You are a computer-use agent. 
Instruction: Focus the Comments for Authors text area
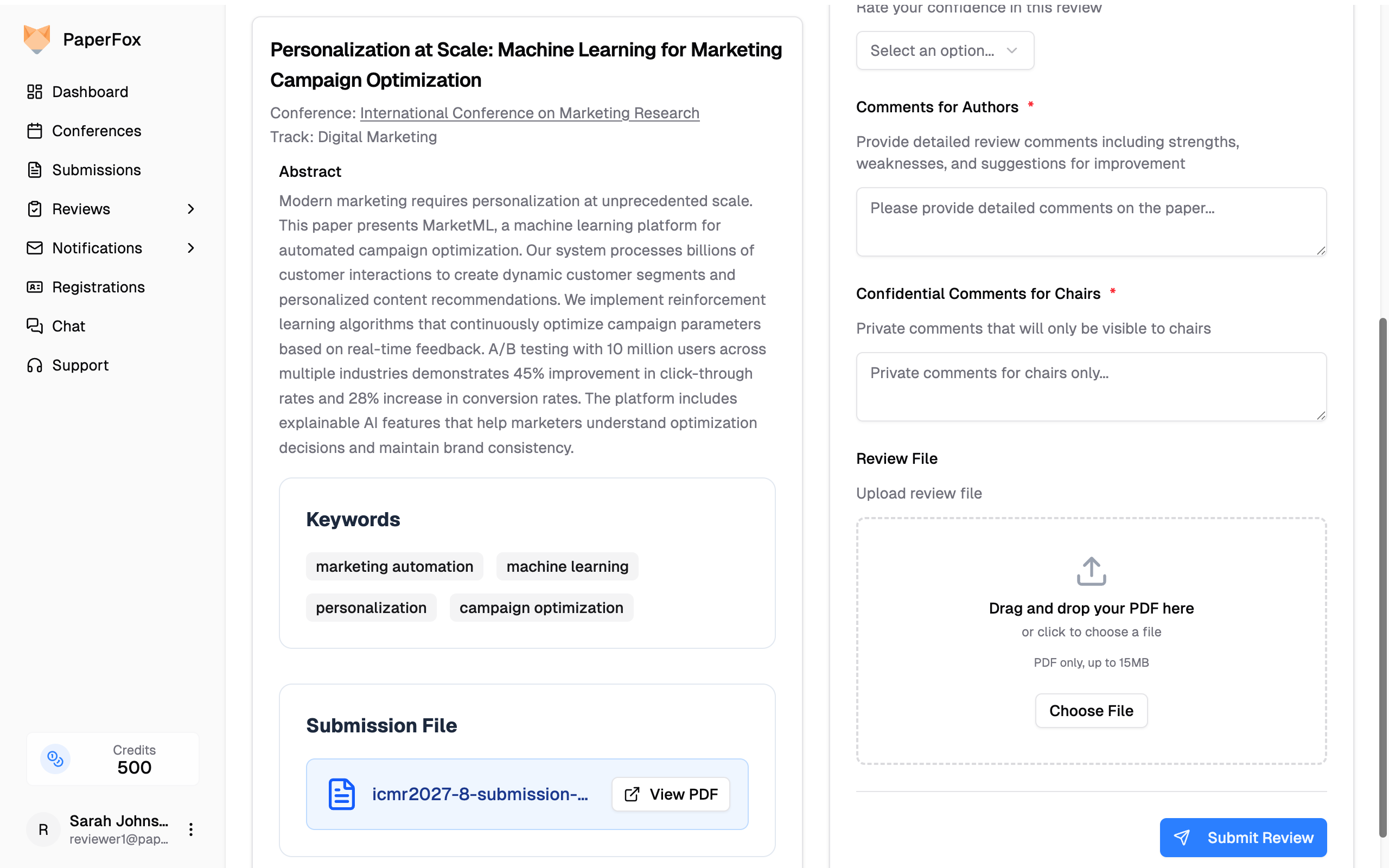pos(1091,221)
